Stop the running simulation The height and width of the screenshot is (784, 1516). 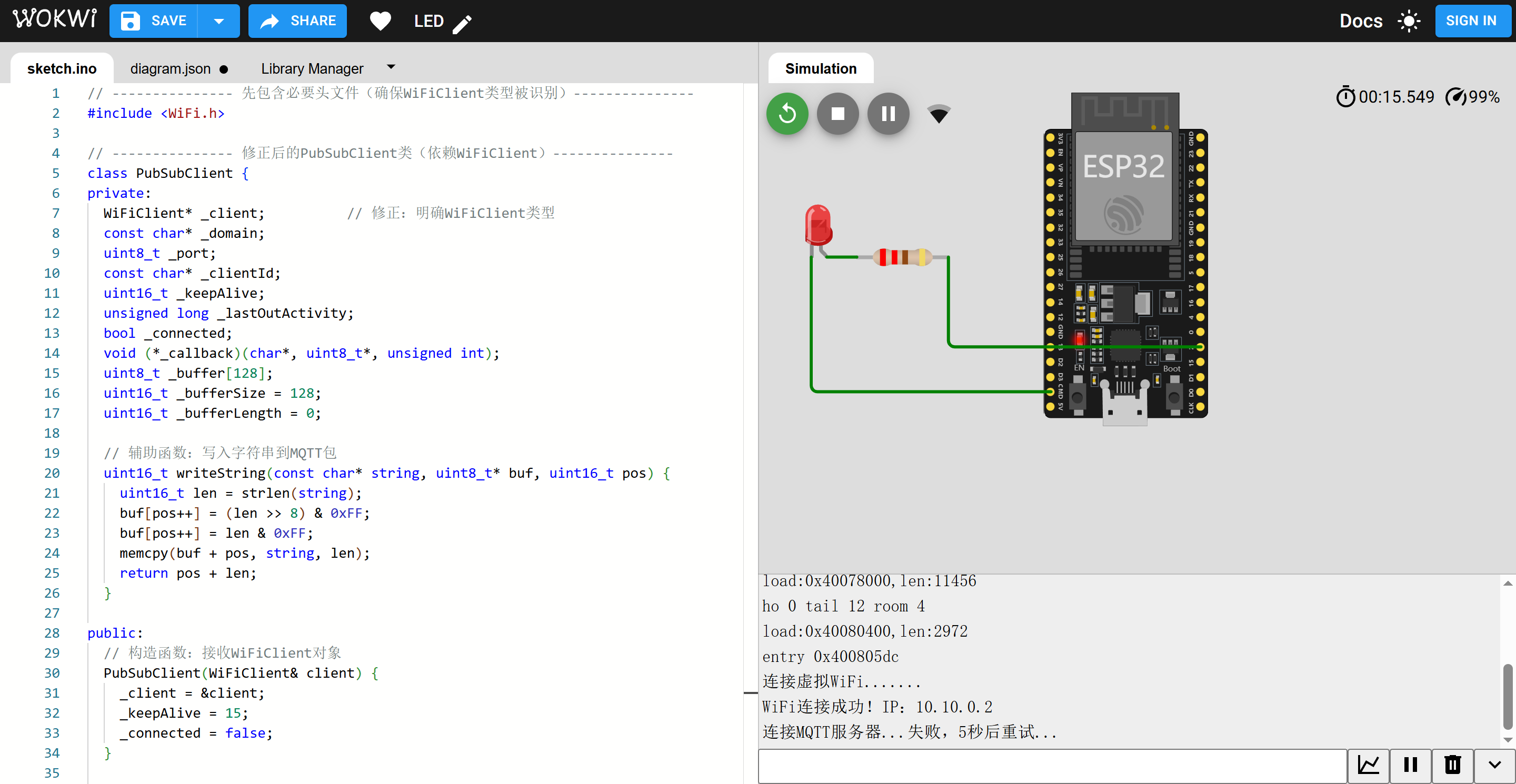837,114
